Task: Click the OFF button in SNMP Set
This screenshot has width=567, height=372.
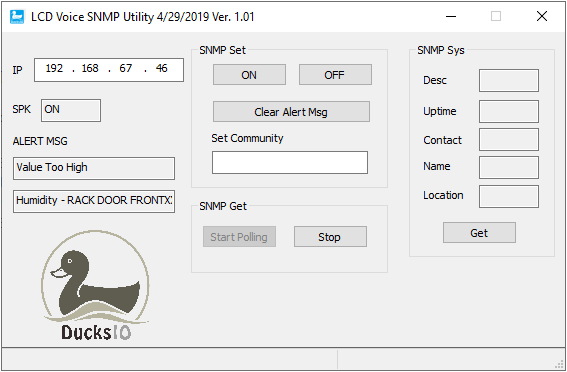Action: pyautogui.click(x=335, y=75)
